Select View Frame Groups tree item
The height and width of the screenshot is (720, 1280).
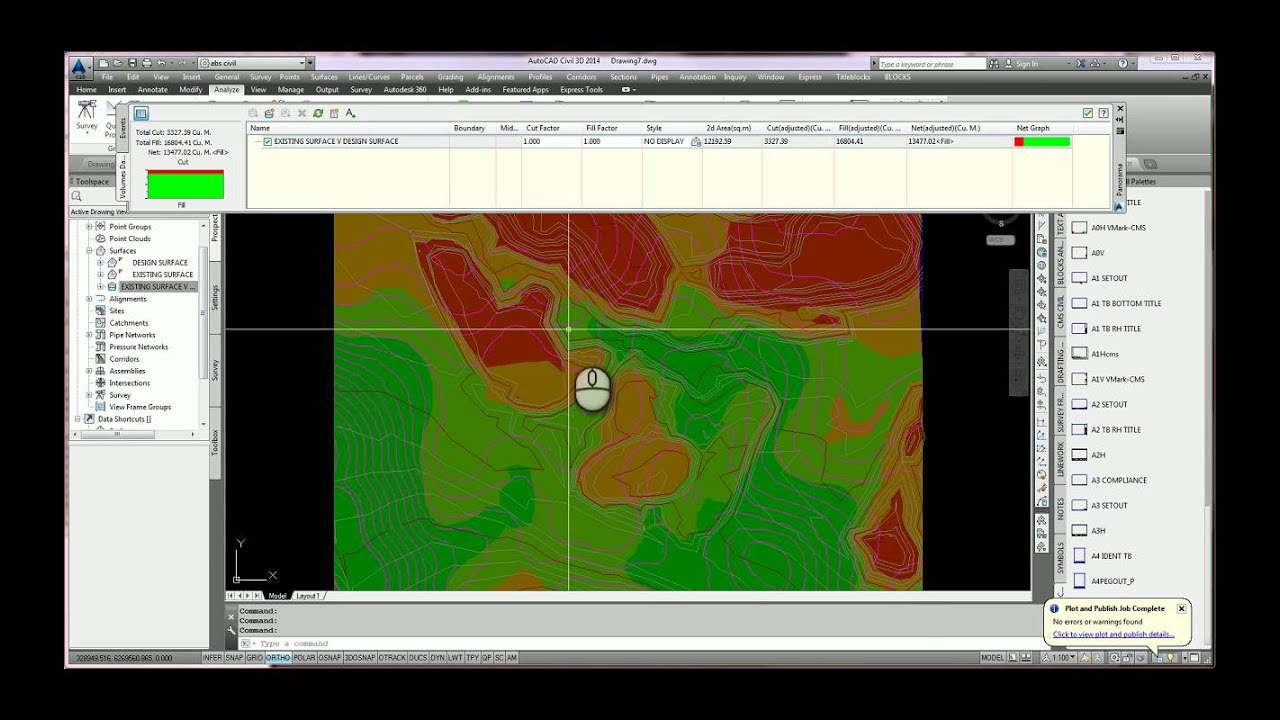point(140,407)
